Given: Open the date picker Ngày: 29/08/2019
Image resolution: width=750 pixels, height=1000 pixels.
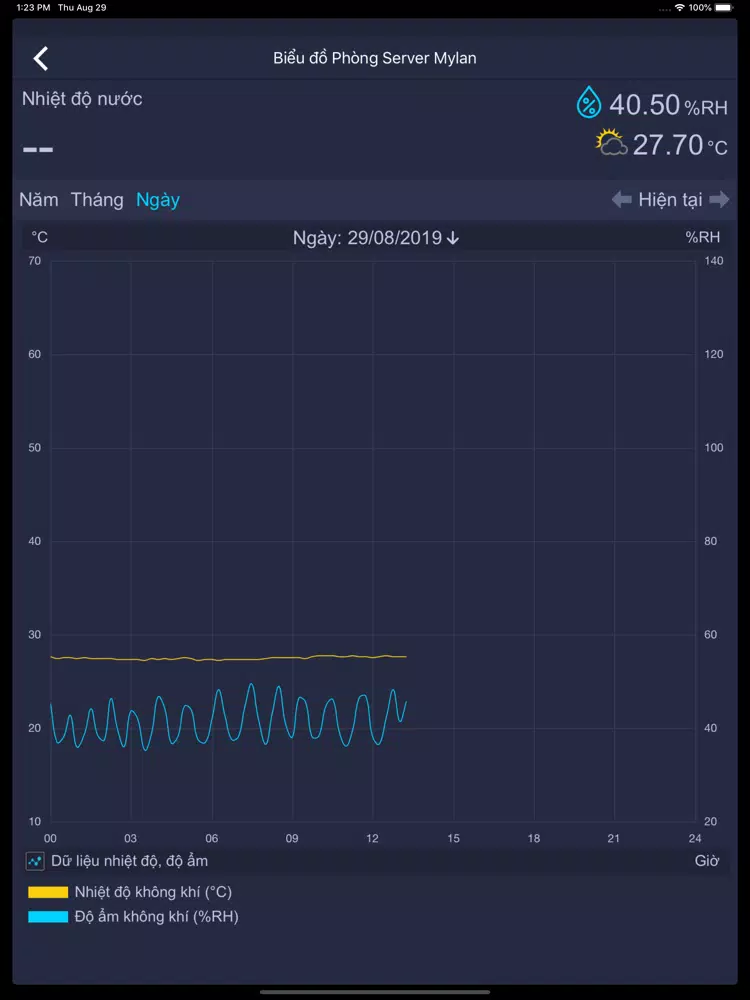Looking at the screenshot, I should 376,238.
